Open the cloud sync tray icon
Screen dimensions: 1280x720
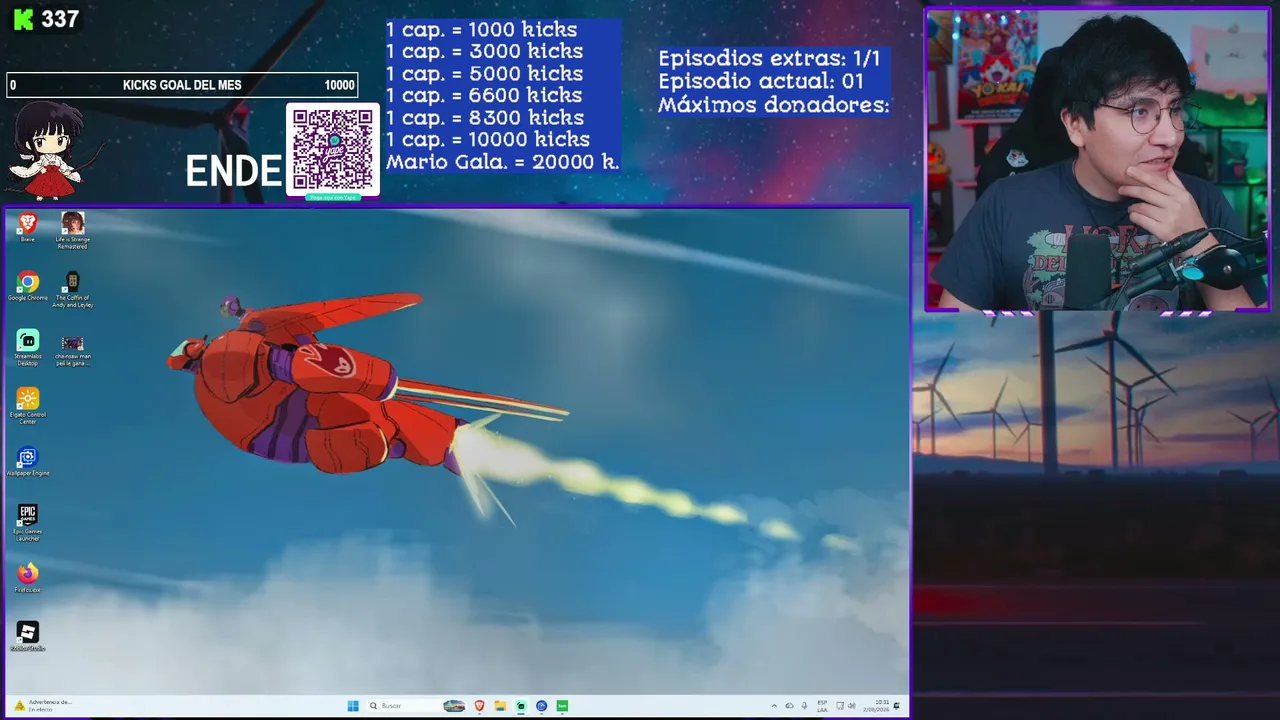click(x=789, y=706)
